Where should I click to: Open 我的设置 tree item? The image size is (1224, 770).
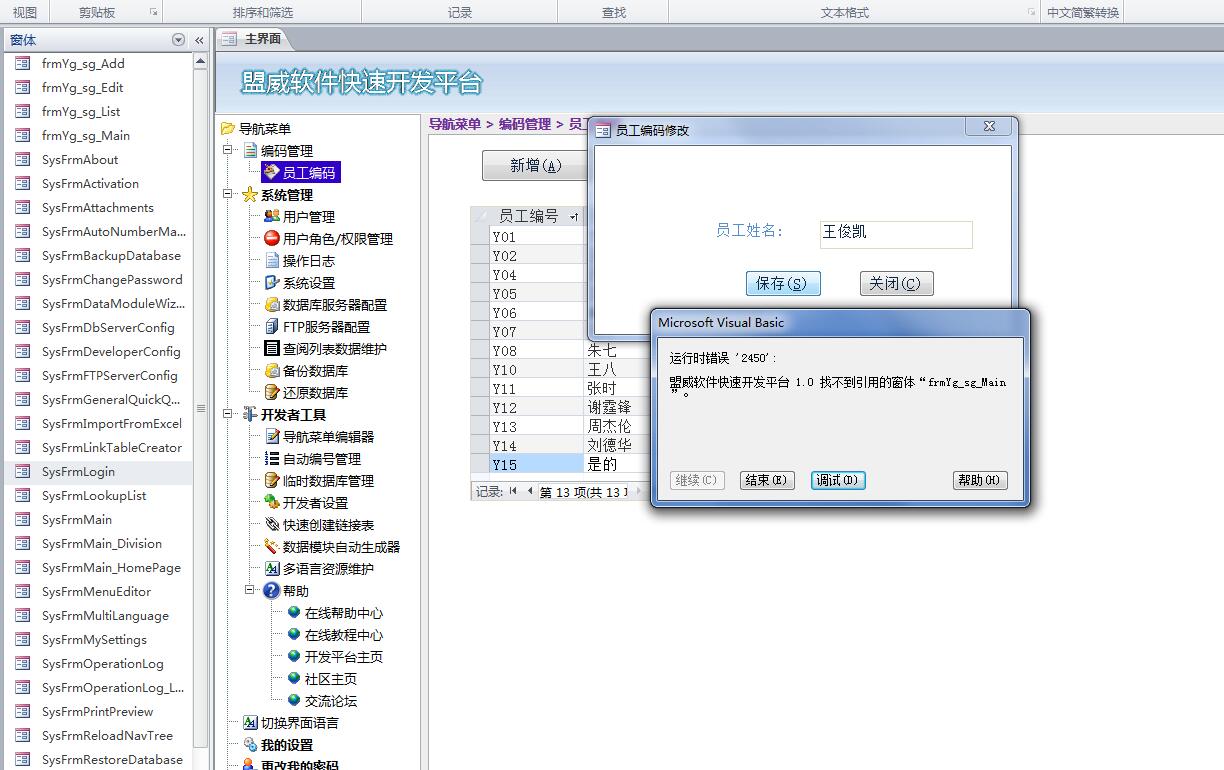287,745
